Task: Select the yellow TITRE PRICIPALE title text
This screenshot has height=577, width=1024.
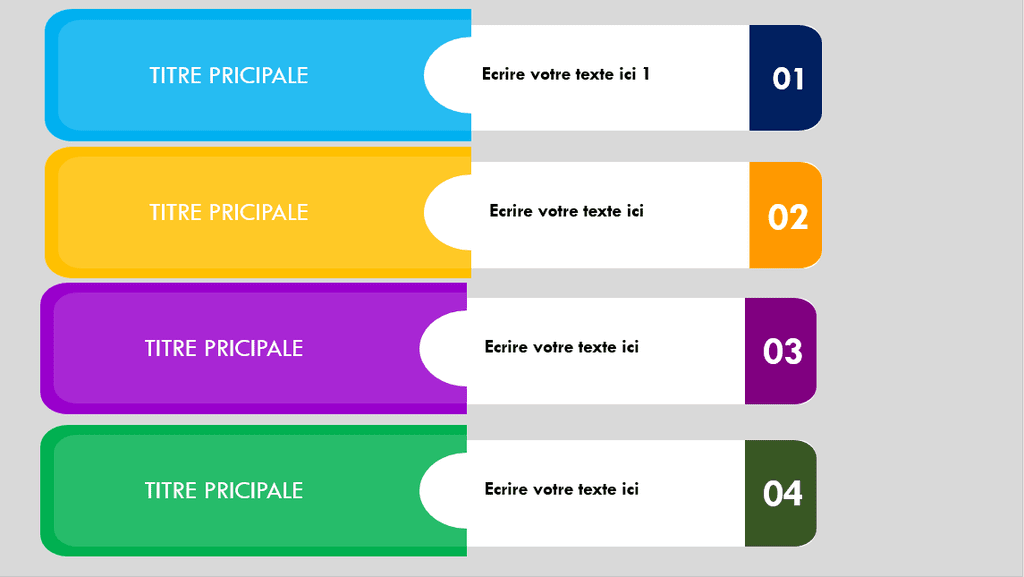Action: click(229, 212)
